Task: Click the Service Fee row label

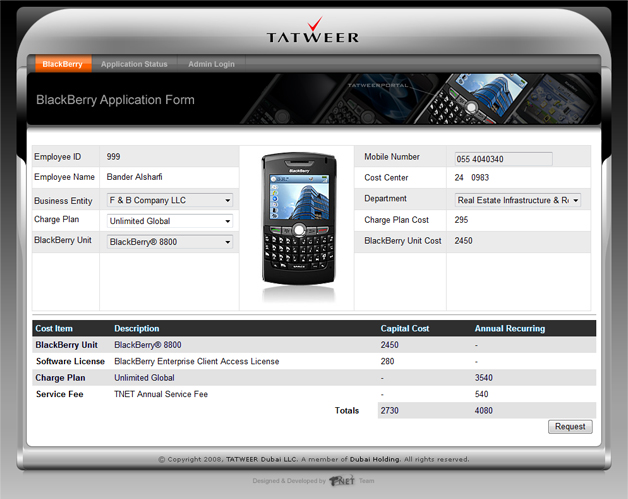Action: pos(60,394)
